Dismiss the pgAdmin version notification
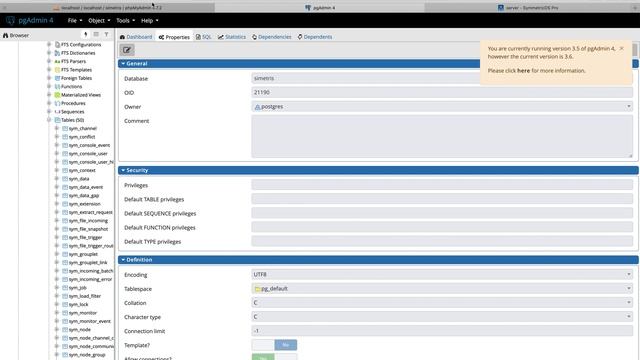This screenshot has width=640, height=360. (x=621, y=48)
